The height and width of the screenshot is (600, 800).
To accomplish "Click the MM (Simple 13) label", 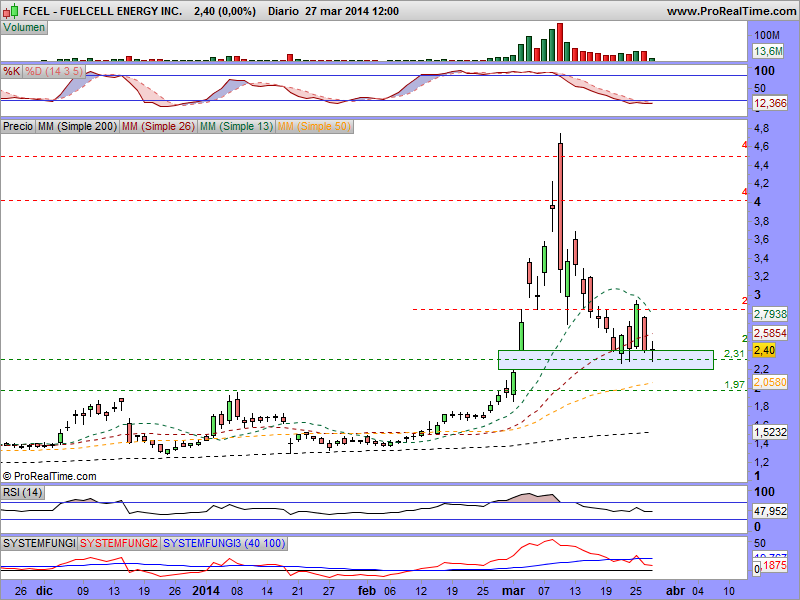I will [236, 126].
